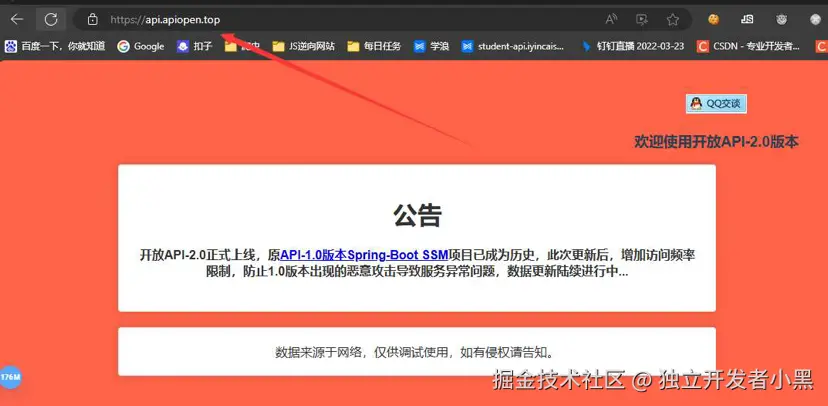Open the 176M floating badge
This screenshot has width=828, height=406.
point(10,377)
